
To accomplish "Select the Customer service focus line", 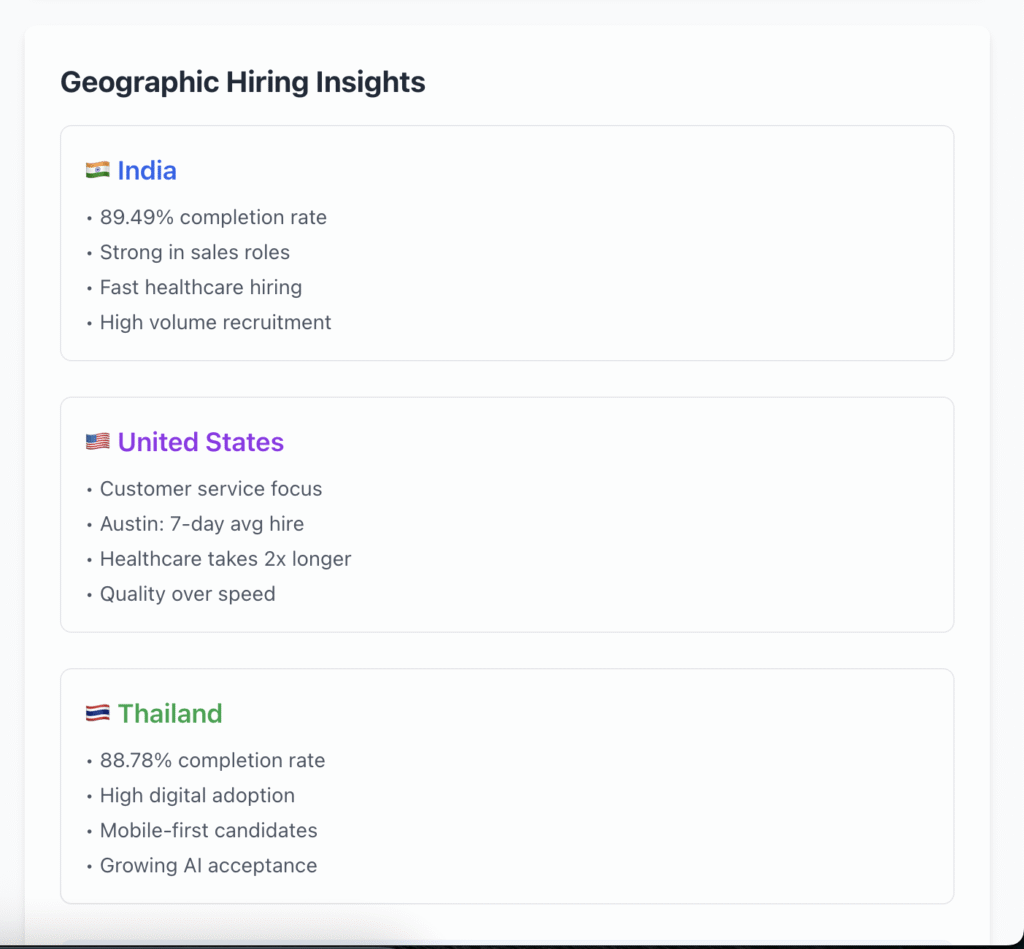I will coord(211,489).
